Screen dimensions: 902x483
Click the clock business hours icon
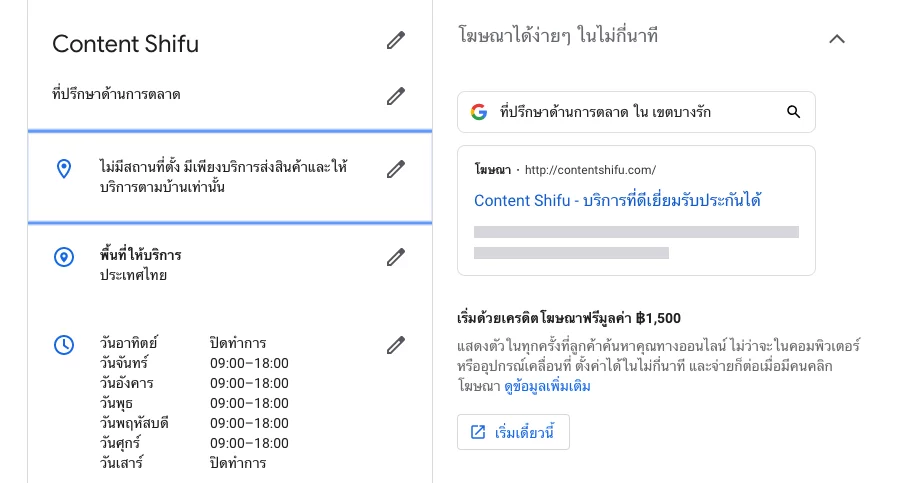[x=64, y=345]
